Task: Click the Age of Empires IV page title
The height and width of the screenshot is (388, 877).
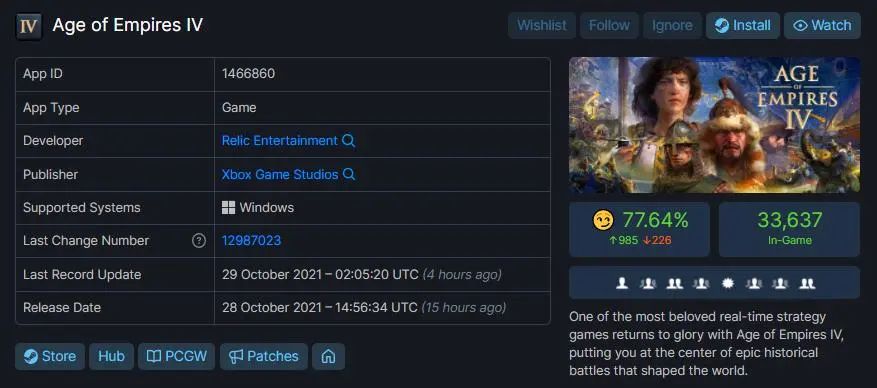Action: (x=128, y=26)
